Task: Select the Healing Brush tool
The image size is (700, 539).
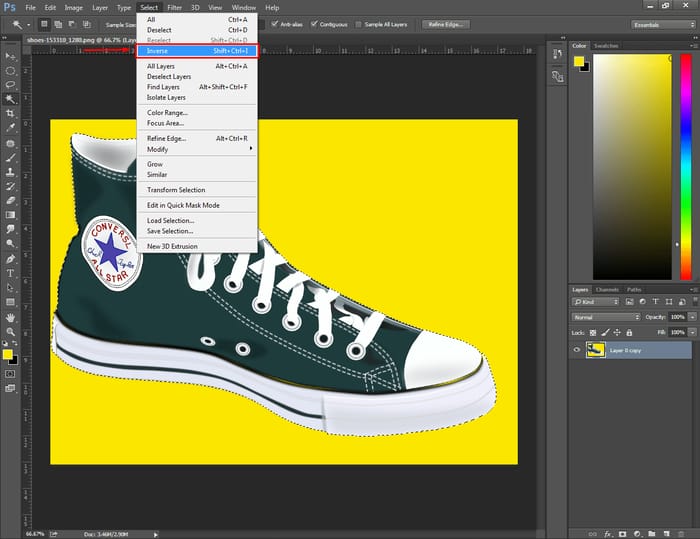Action: click(x=10, y=143)
